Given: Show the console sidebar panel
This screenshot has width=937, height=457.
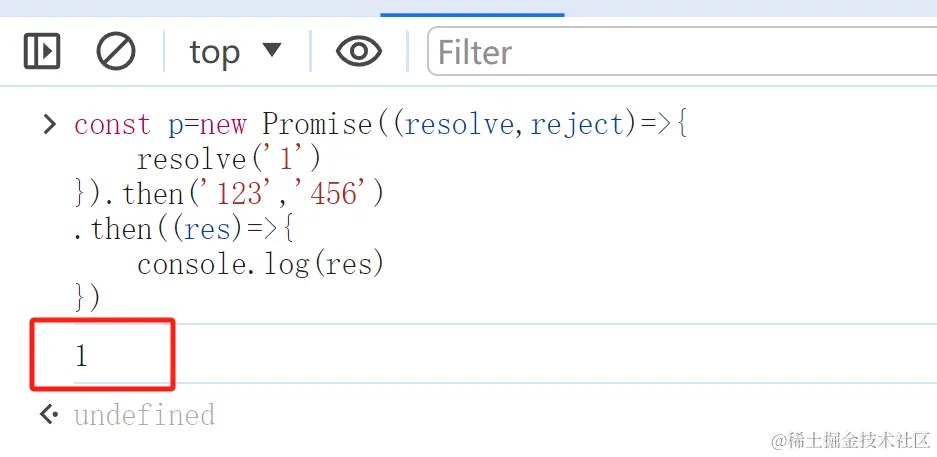Looking at the screenshot, I should (x=42, y=51).
